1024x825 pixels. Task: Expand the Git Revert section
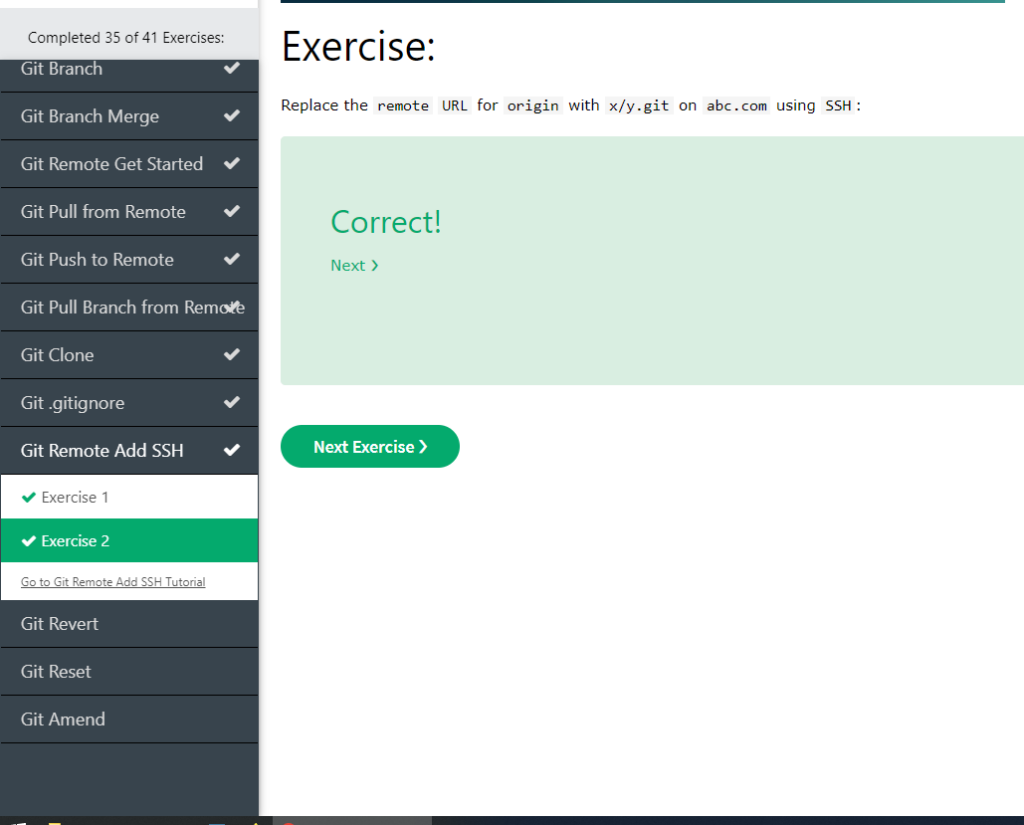(x=129, y=624)
